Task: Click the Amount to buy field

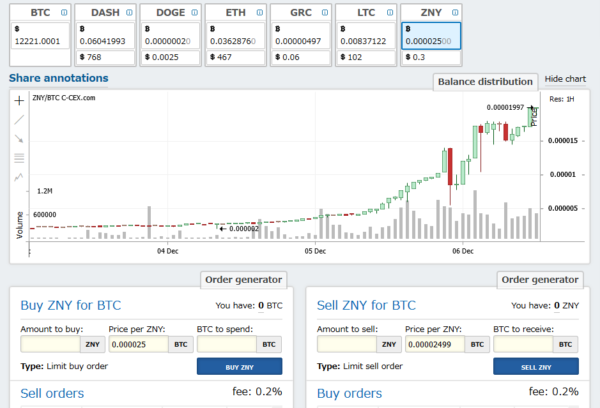Action: (x=51, y=344)
